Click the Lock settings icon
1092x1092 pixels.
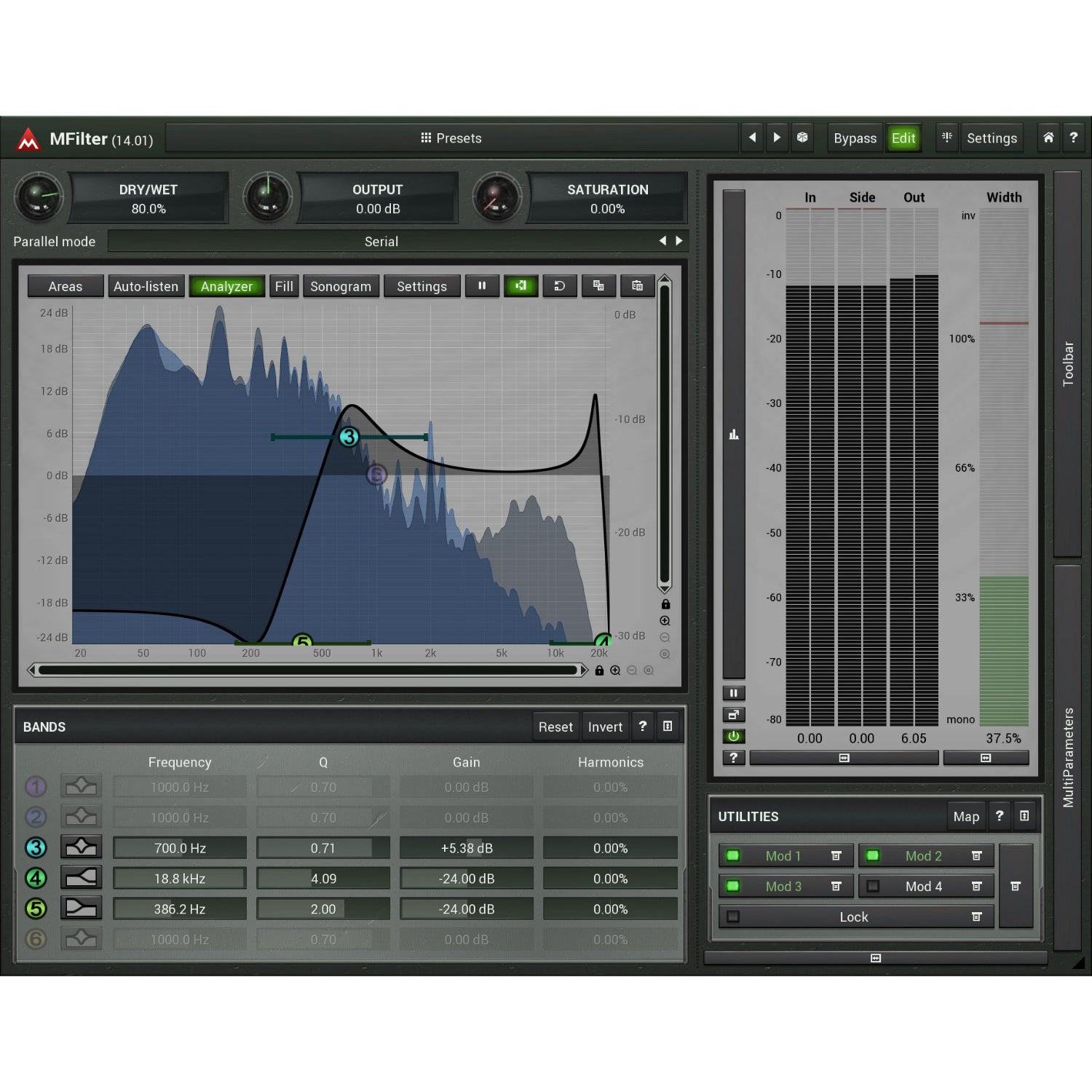(976, 917)
